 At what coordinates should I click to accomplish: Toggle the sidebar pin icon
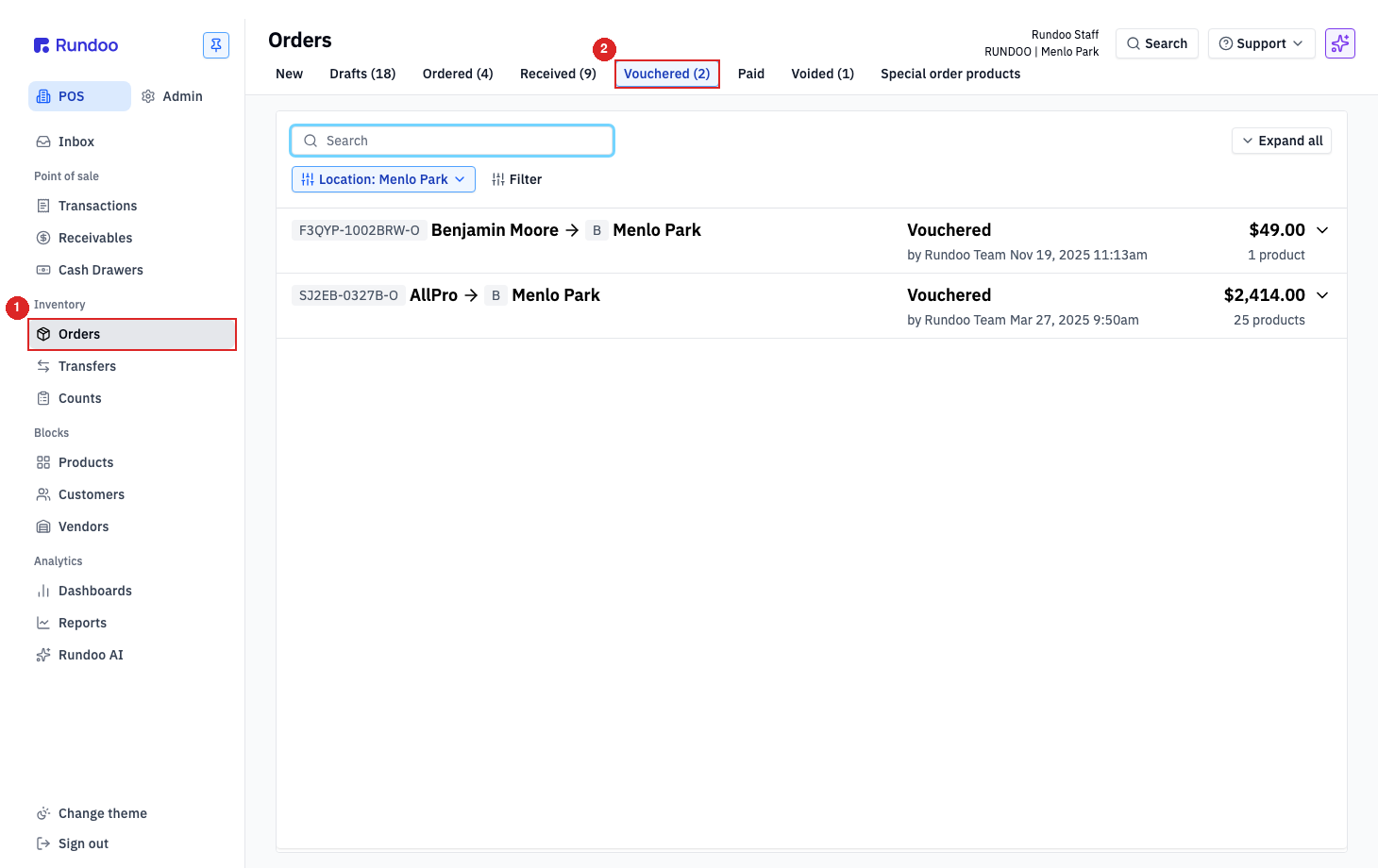tap(216, 45)
